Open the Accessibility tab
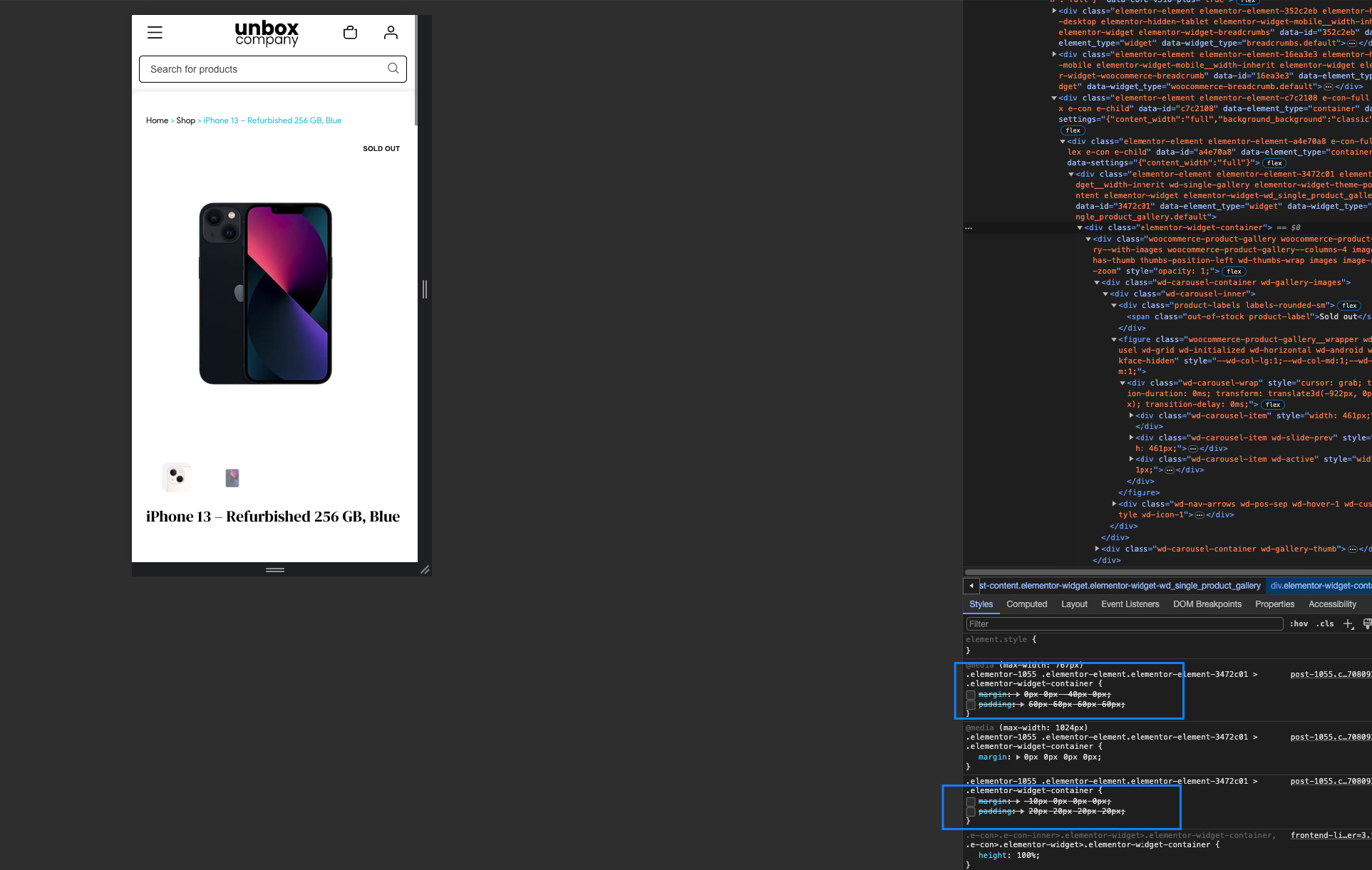1372x870 pixels. pyautogui.click(x=1332, y=604)
